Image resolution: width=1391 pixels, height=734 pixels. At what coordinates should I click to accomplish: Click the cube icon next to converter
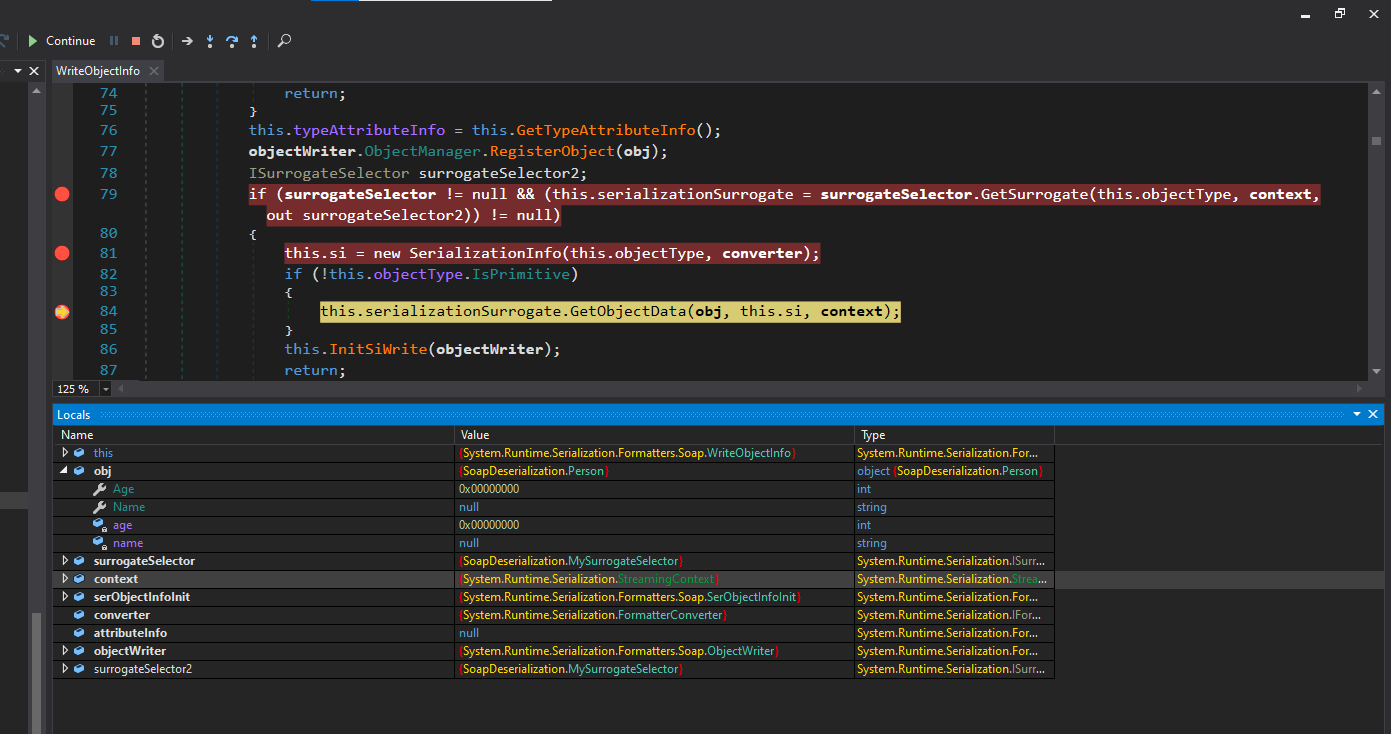pyautogui.click(x=81, y=615)
